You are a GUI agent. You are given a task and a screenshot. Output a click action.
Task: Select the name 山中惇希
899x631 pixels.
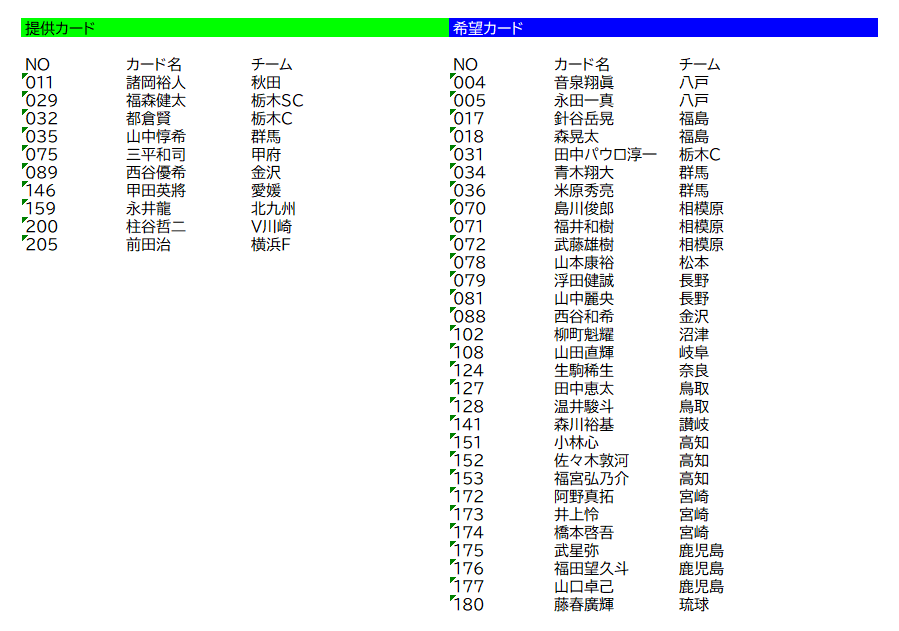pyautogui.click(x=155, y=136)
